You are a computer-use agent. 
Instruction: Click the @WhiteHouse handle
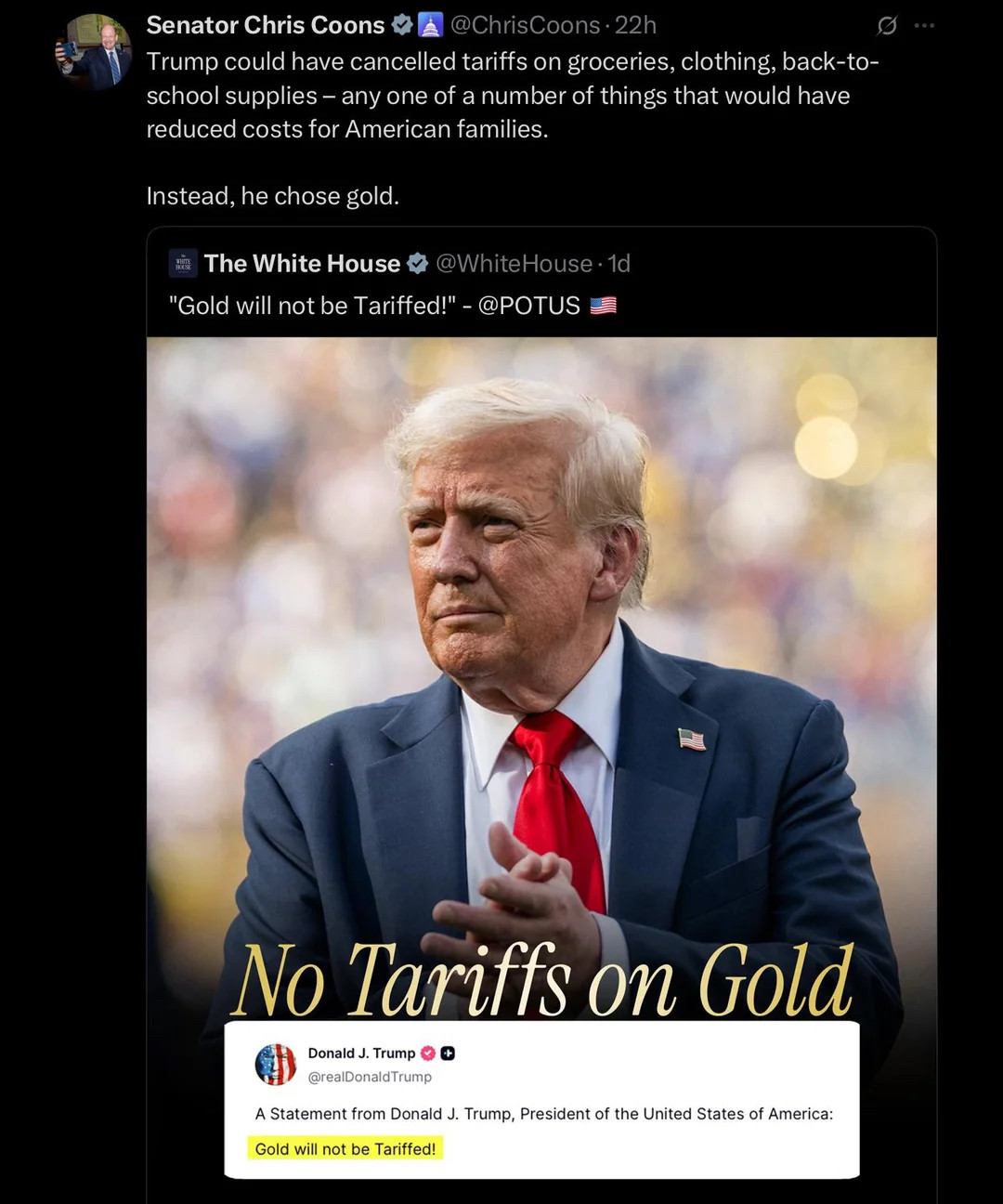(514, 264)
